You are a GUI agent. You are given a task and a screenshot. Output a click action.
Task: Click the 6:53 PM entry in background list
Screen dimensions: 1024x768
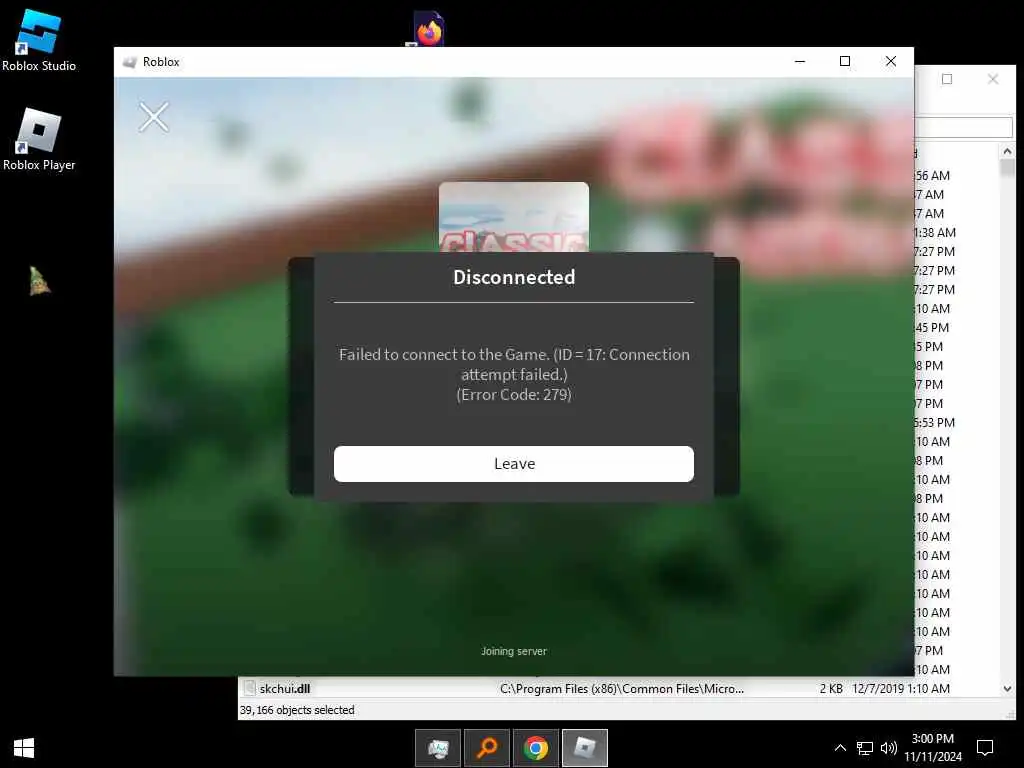pyautogui.click(x=935, y=423)
